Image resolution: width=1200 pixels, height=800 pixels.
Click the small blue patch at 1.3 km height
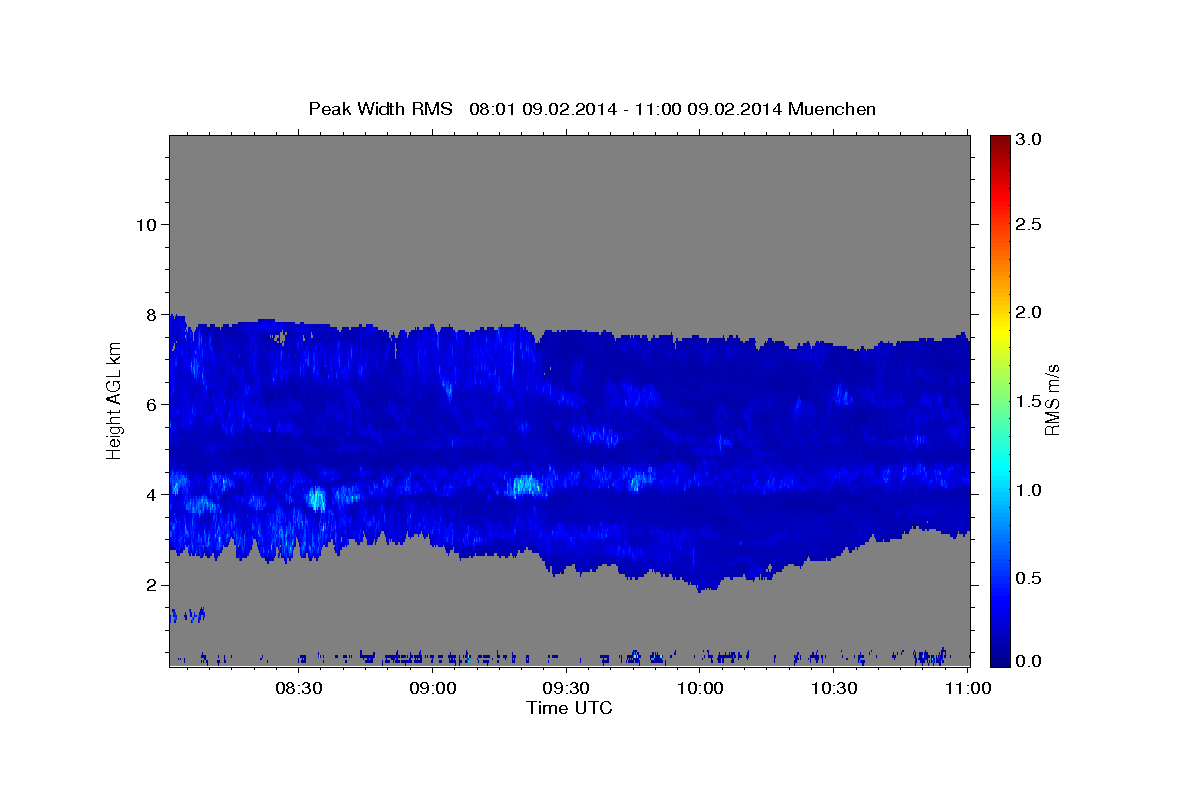point(187,614)
